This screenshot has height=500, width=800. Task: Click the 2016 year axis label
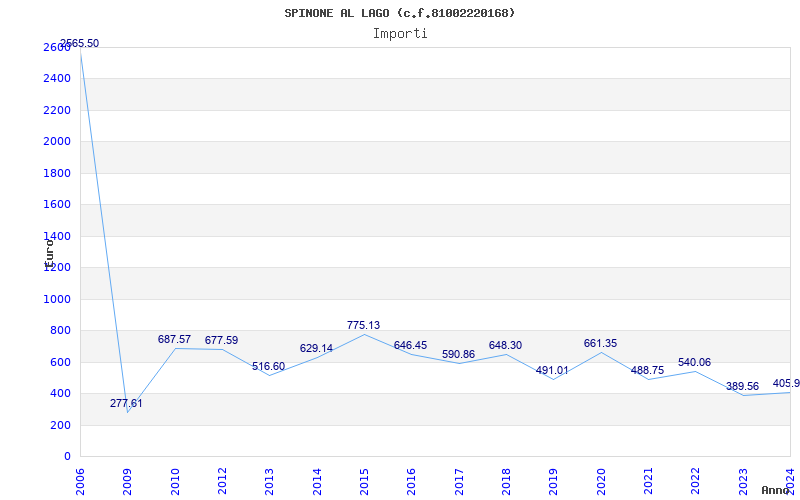(412, 481)
